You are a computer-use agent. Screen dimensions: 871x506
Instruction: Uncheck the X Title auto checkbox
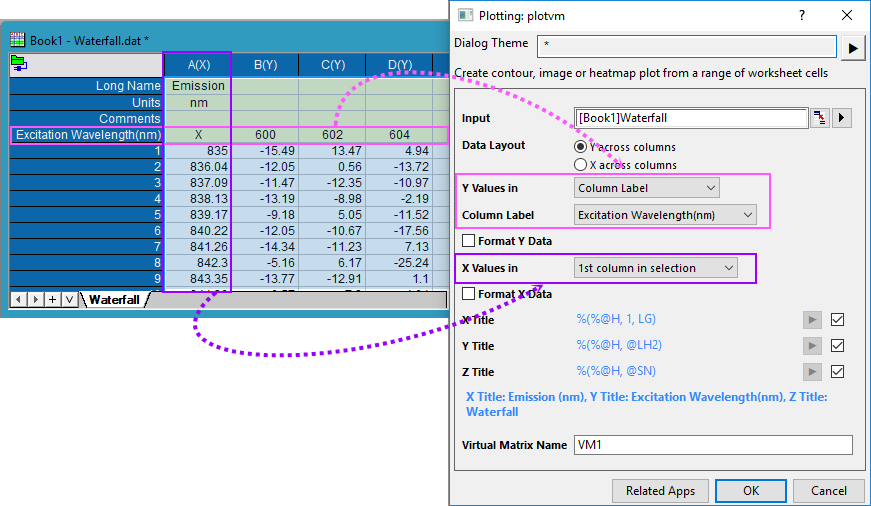pyautogui.click(x=837, y=319)
